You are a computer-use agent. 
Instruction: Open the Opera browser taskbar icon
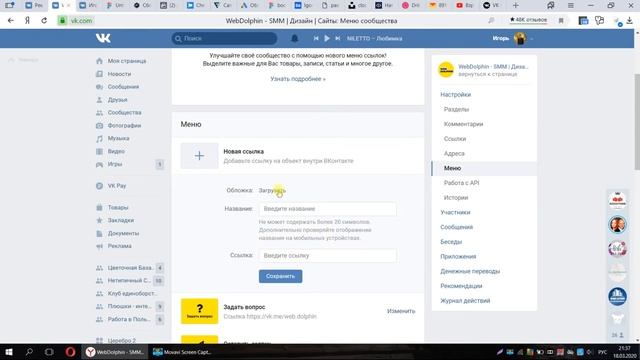tap(70, 352)
